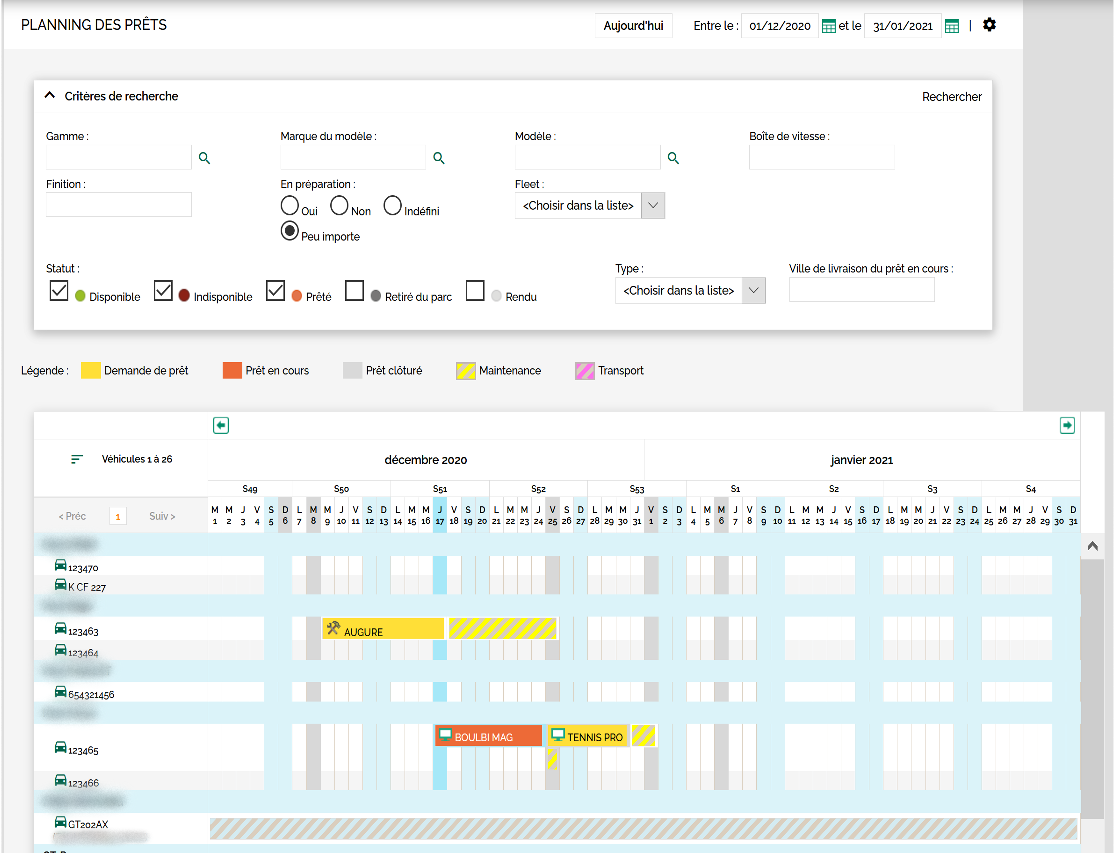1114x854 pixels.
Task: Enable the Rendu status checkbox
Action: click(x=475, y=290)
